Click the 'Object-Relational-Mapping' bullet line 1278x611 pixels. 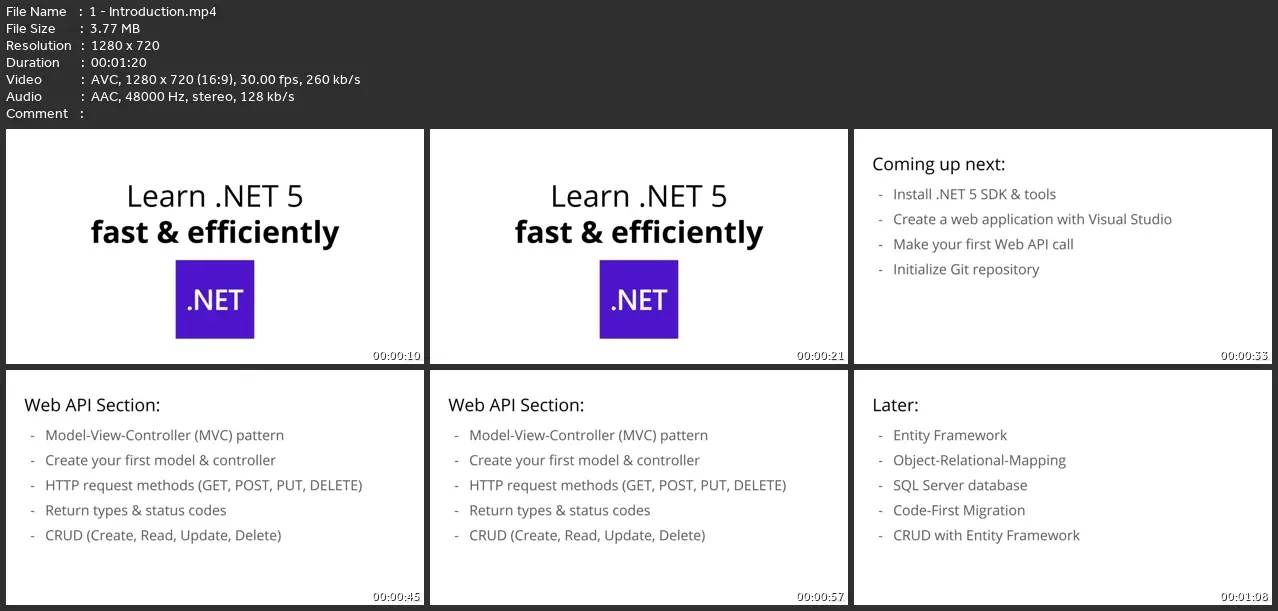[x=979, y=460]
